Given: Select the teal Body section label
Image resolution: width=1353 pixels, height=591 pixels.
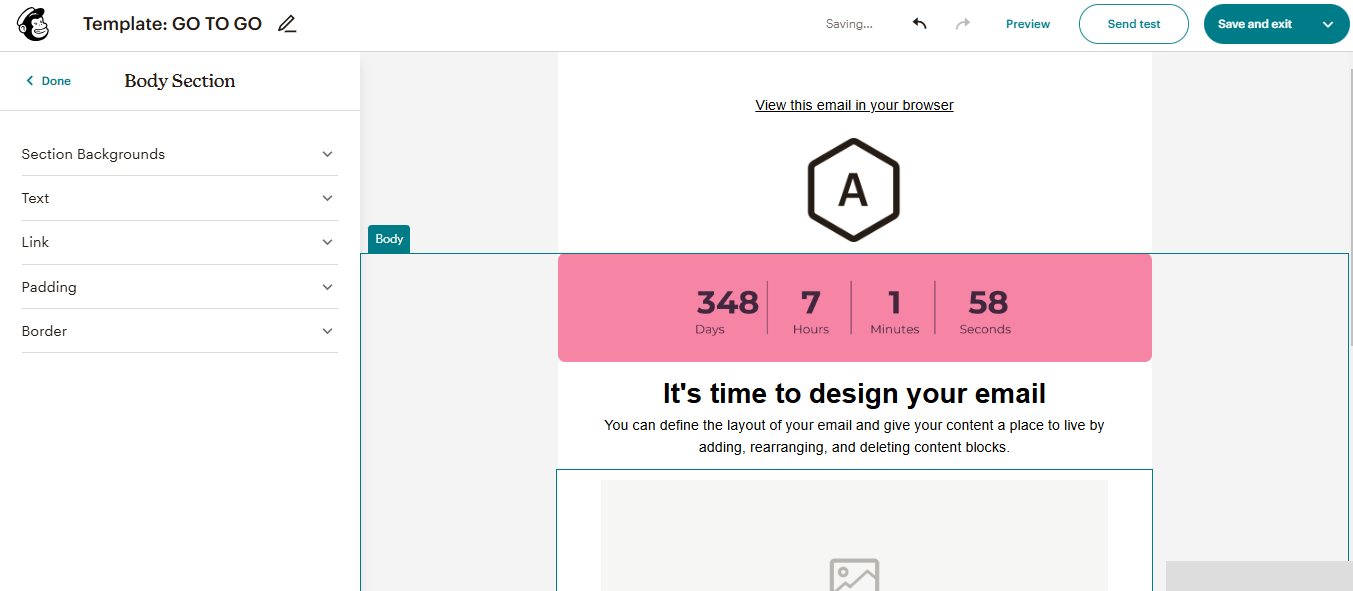Looking at the screenshot, I should [x=388, y=239].
